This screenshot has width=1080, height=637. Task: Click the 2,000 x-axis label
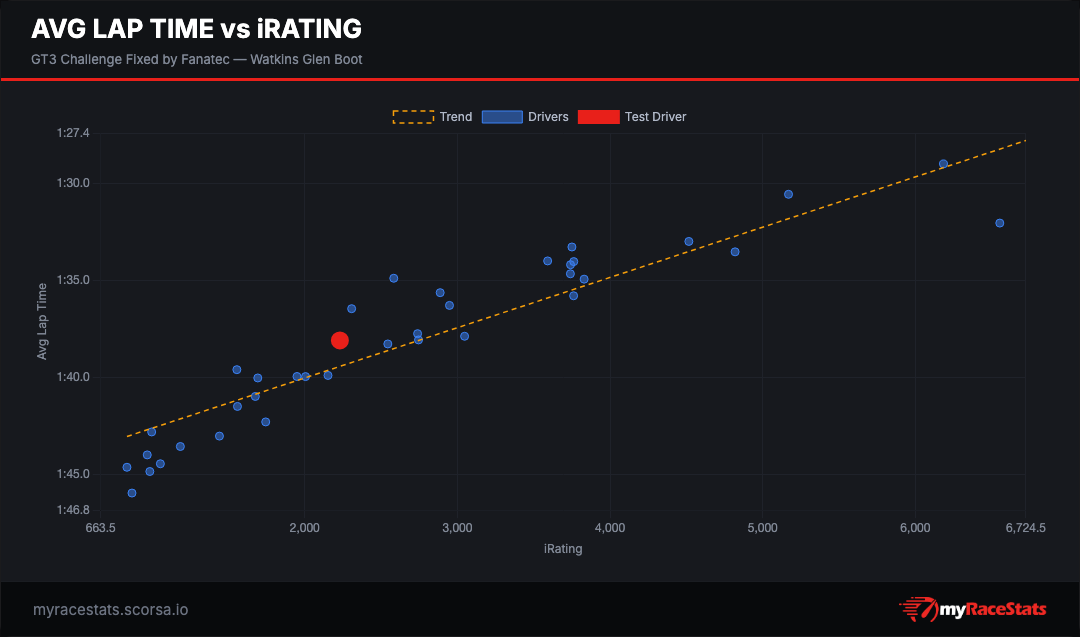click(304, 528)
